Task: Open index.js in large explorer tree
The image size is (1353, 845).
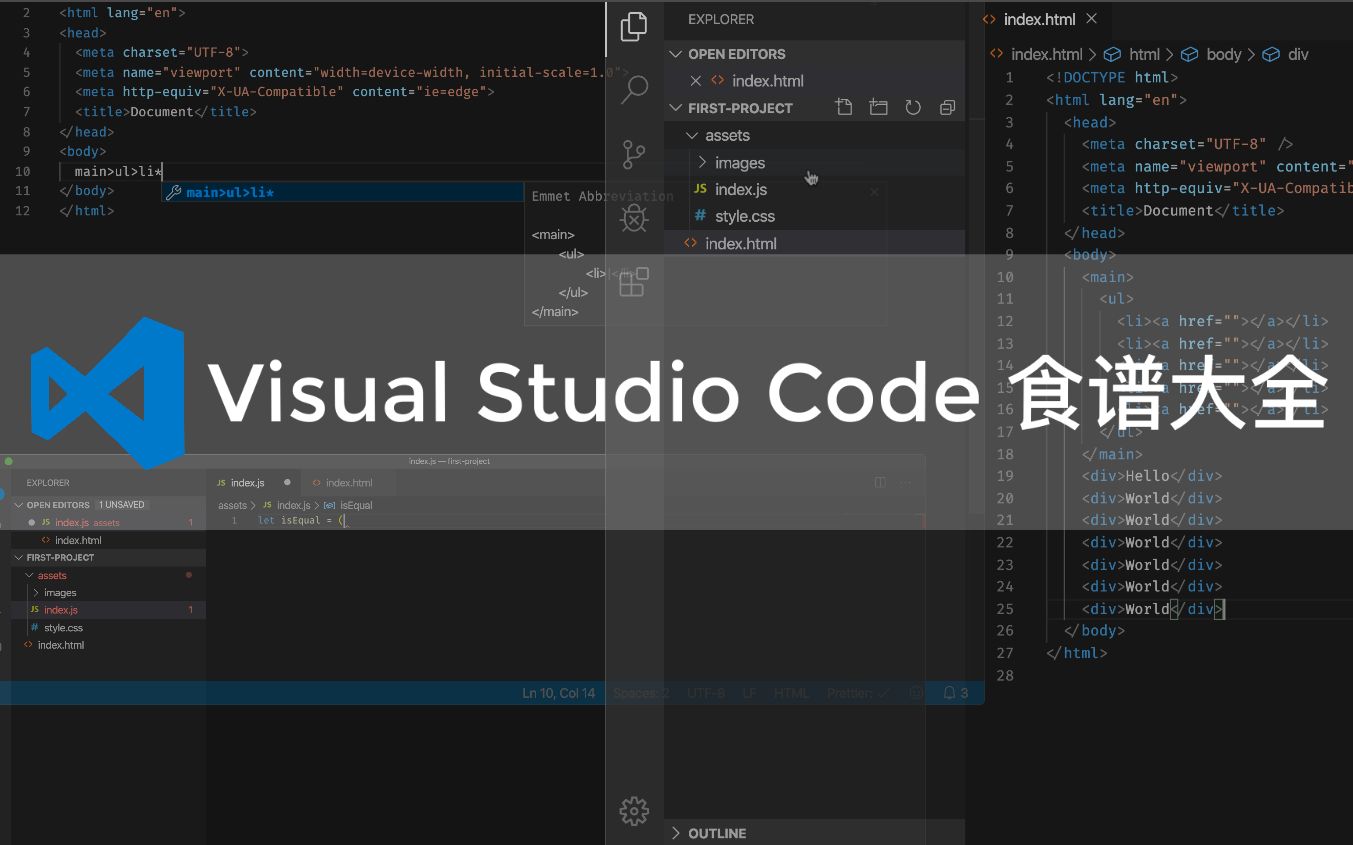Action: click(x=741, y=189)
